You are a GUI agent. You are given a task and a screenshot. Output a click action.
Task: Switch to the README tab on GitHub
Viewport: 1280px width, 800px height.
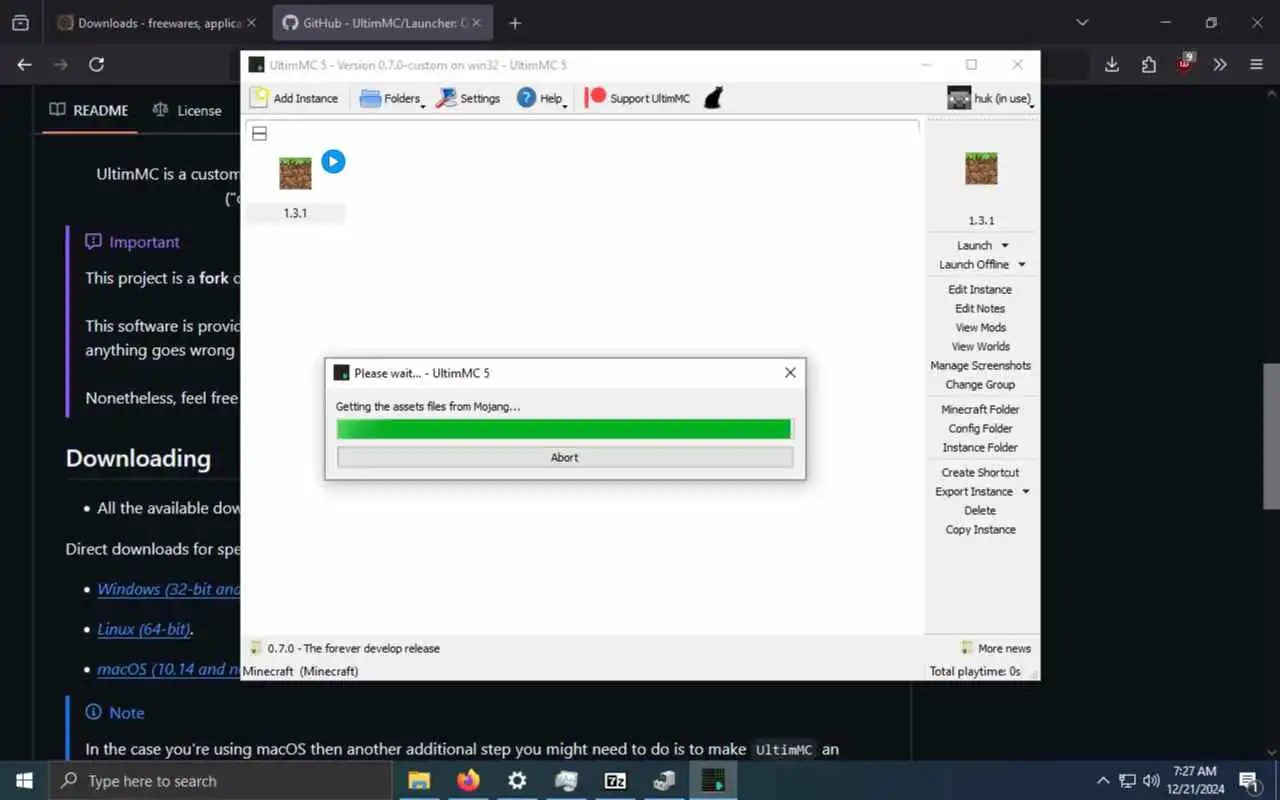pyautogui.click(x=89, y=110)
